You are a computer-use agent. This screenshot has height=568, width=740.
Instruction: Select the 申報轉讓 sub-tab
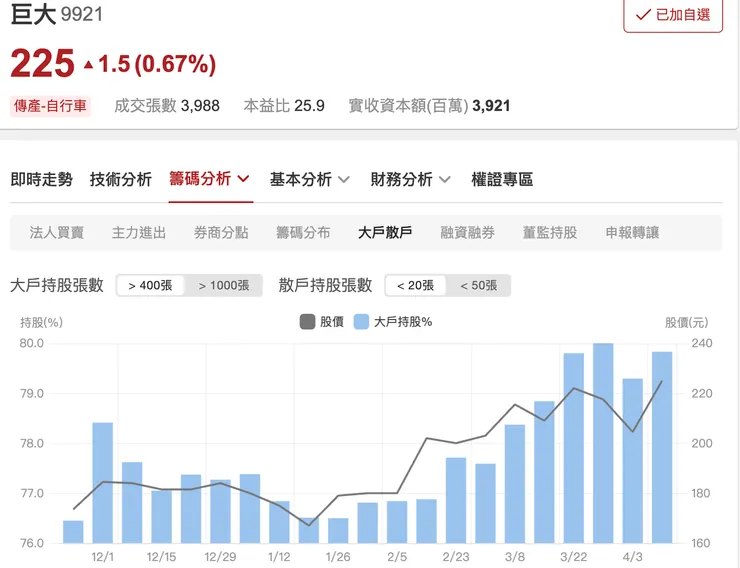point(632,233)
